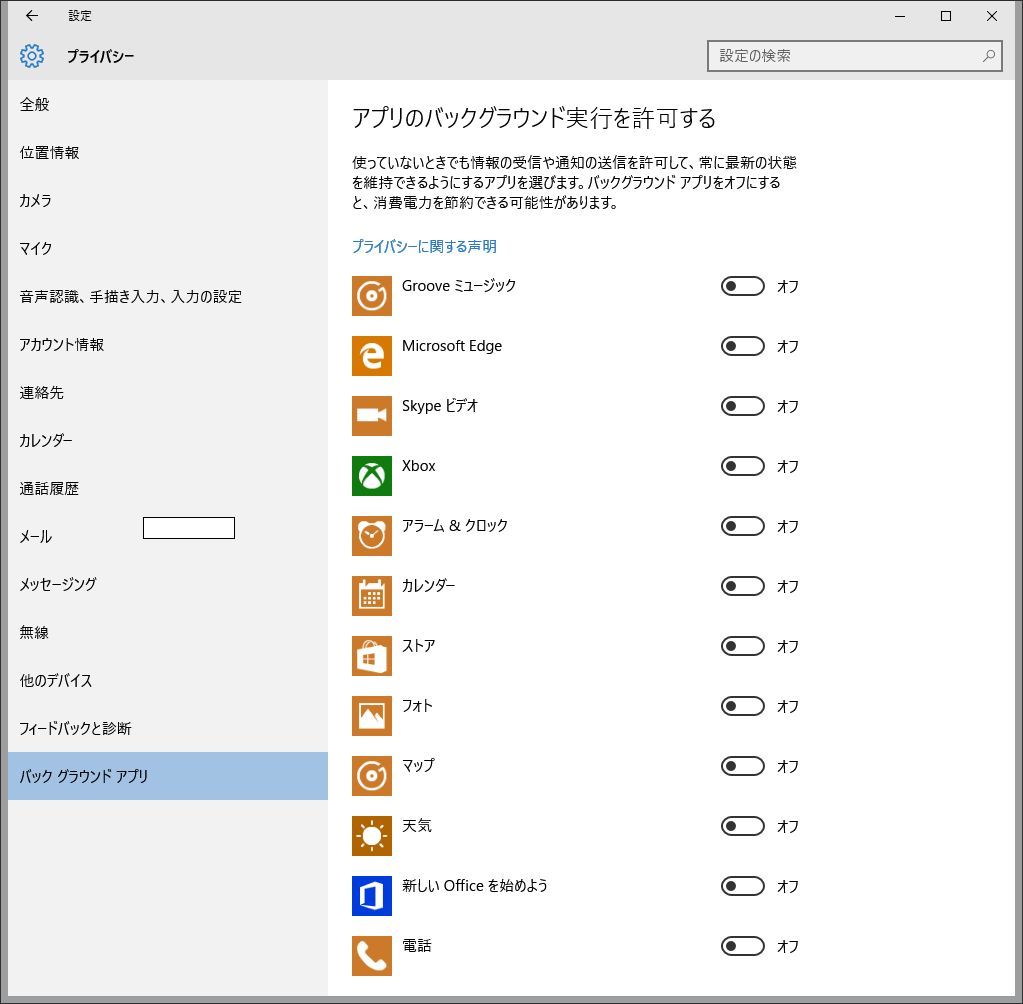Screen dimensions: 1023x1004
Task: Open 連絡先 privacy settings
Action: click(x=168, y=393)
